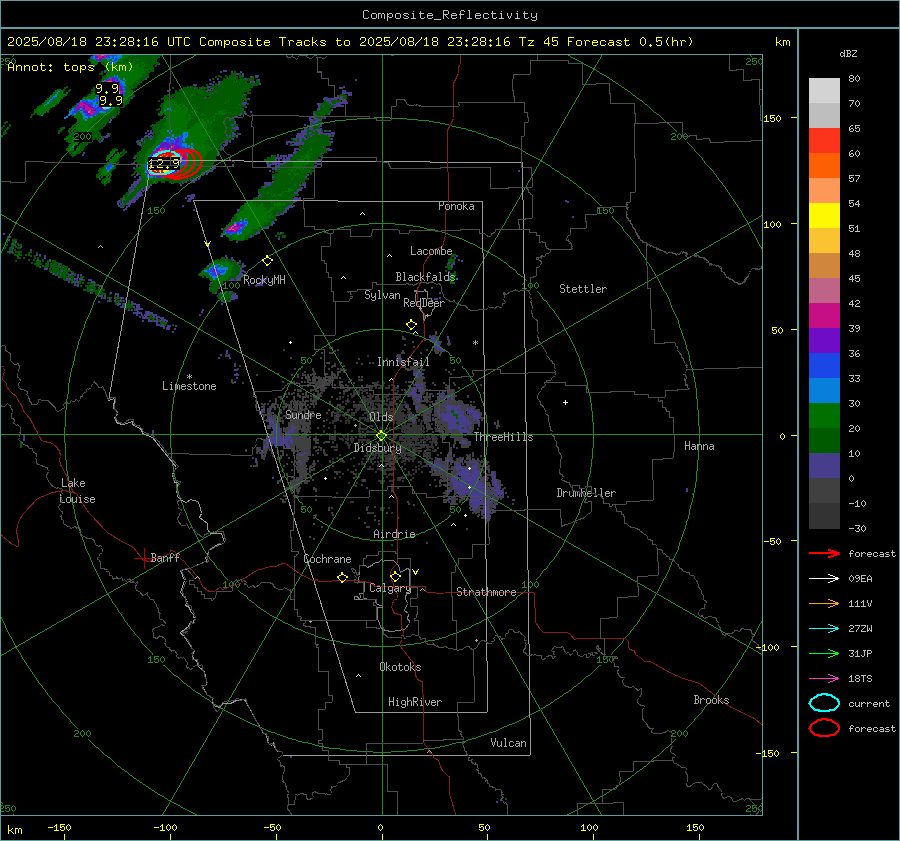Click the Vulcan town label
The width and height of the screenshot is (900, 841).
point(508,743)
